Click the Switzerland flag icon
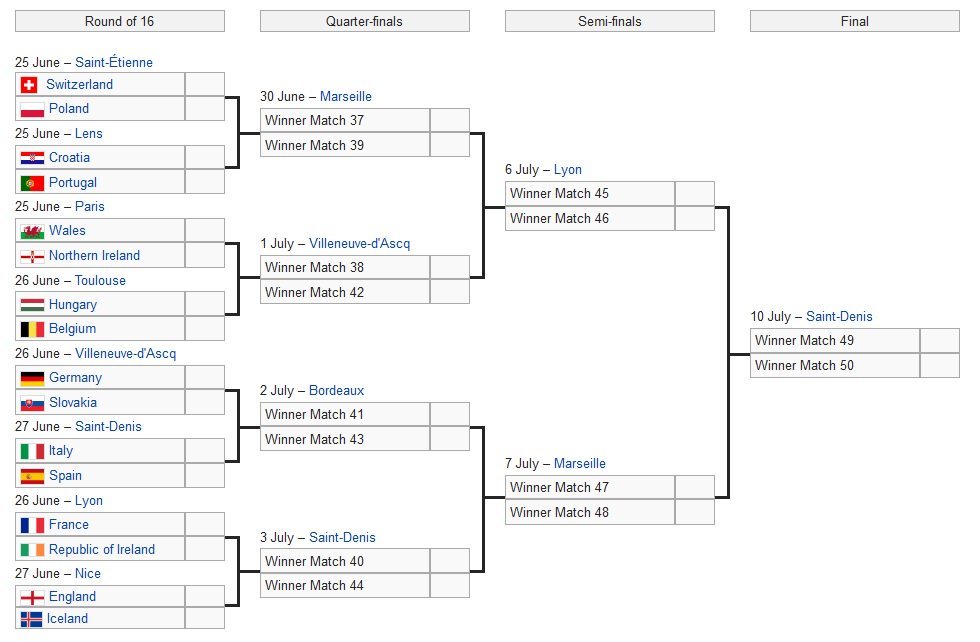 point(29,84)
